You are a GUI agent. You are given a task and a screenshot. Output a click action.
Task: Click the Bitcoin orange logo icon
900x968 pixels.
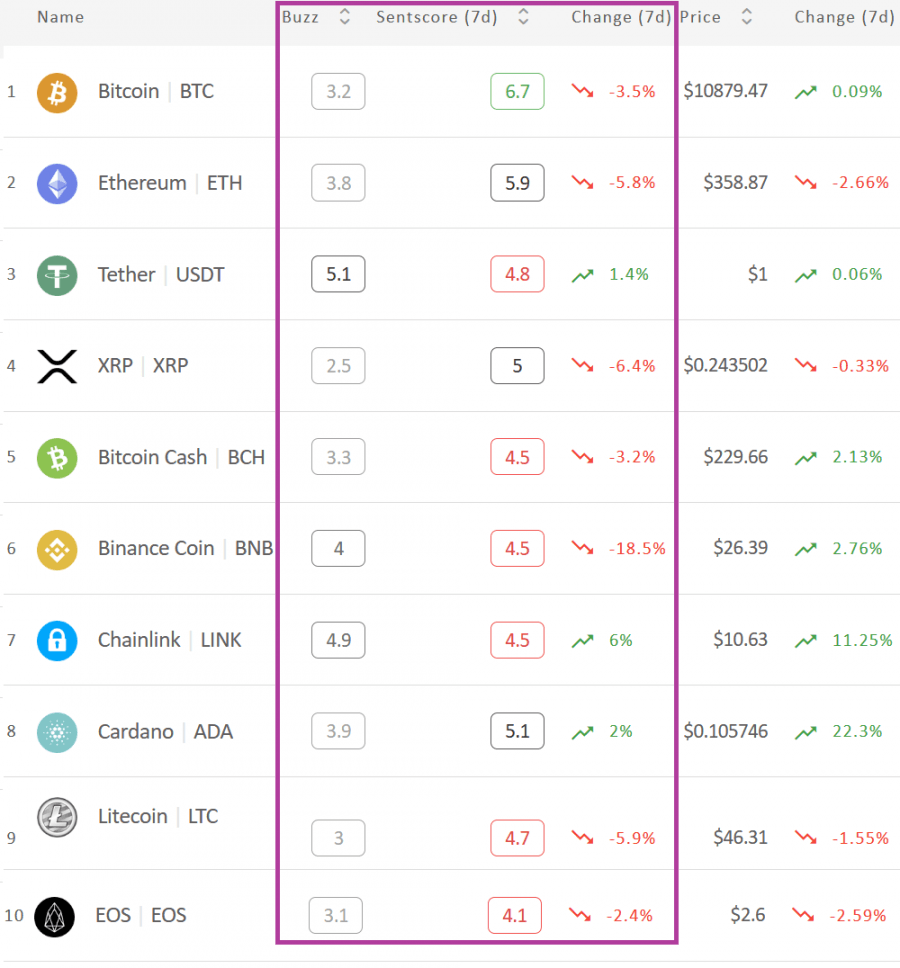click(57, 93)
